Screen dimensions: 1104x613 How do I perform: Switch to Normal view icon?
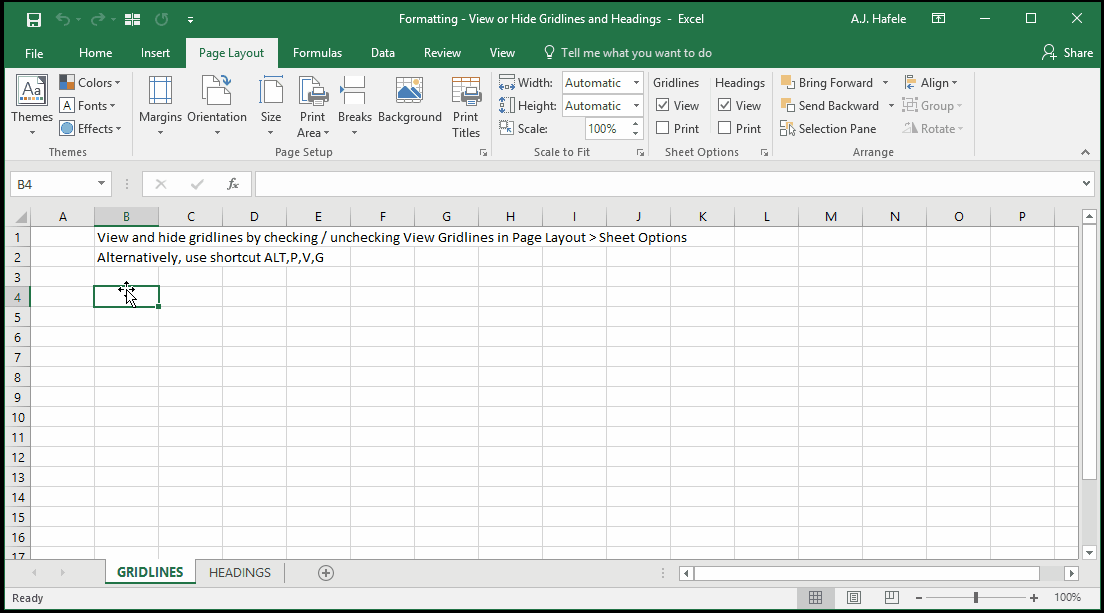(815, 598)
